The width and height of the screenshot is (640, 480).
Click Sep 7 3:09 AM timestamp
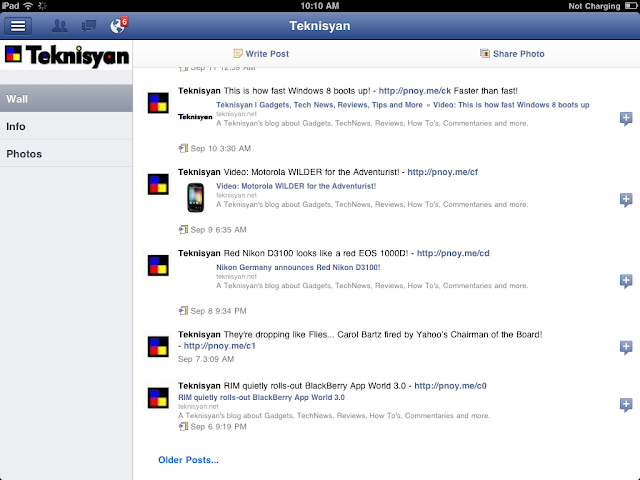click(206, 359)
